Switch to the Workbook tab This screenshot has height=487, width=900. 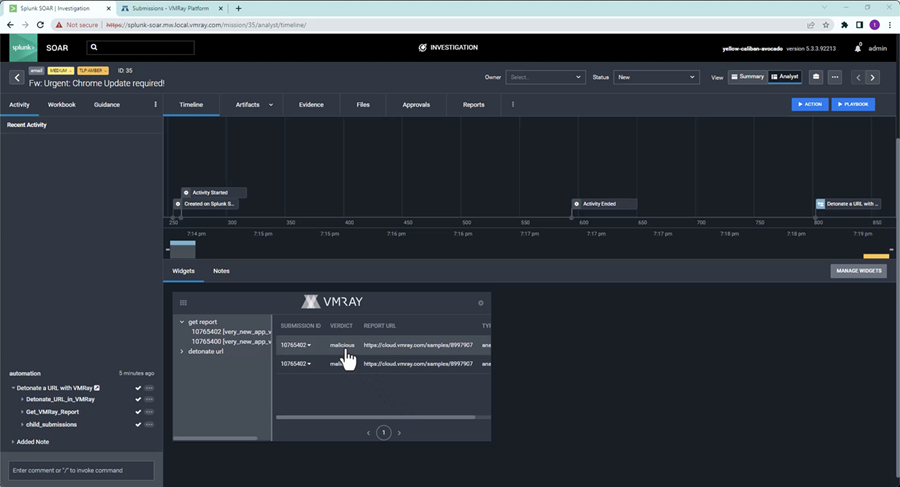[x=61, y=105]
